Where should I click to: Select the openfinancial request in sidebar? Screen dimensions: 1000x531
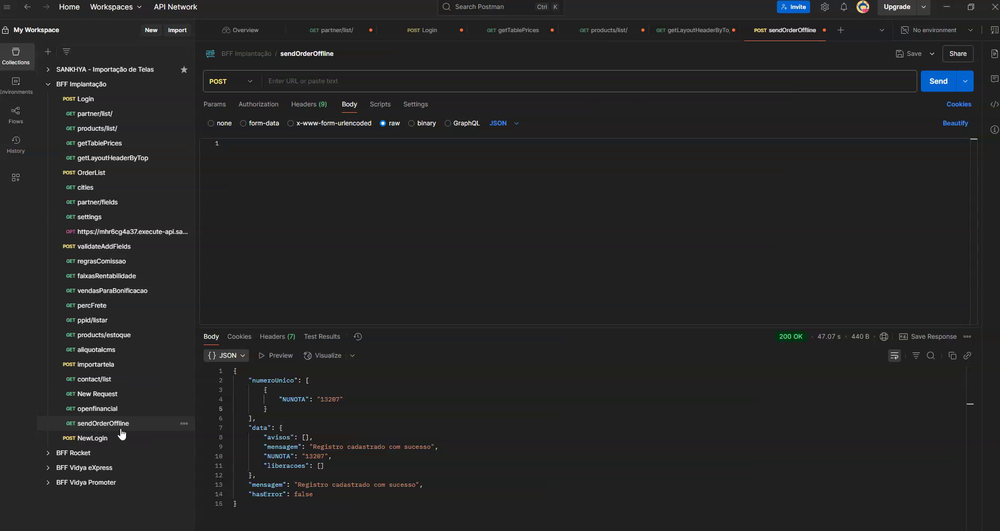point(97,409)
